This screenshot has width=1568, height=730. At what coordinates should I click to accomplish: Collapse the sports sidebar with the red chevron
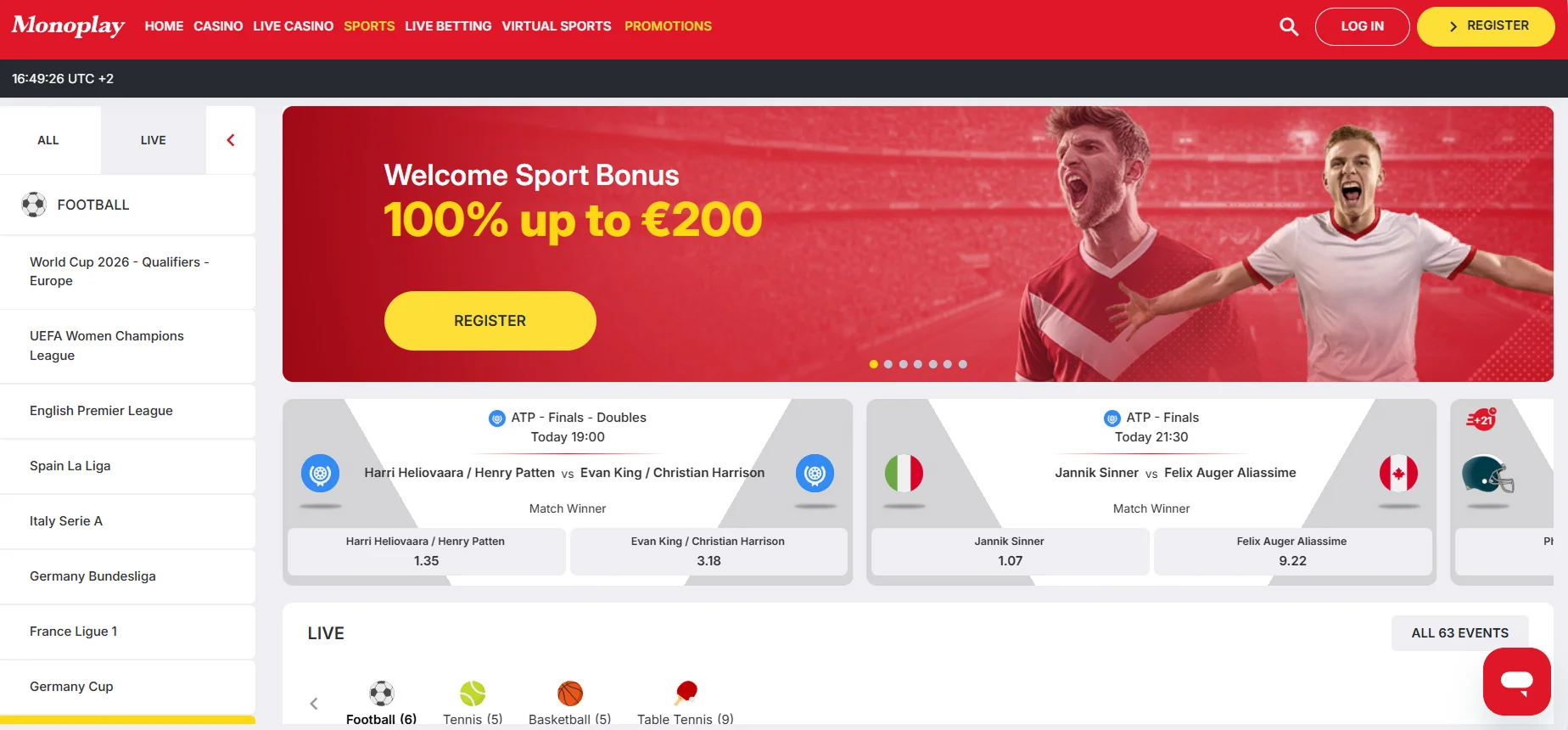click(231, 140)
